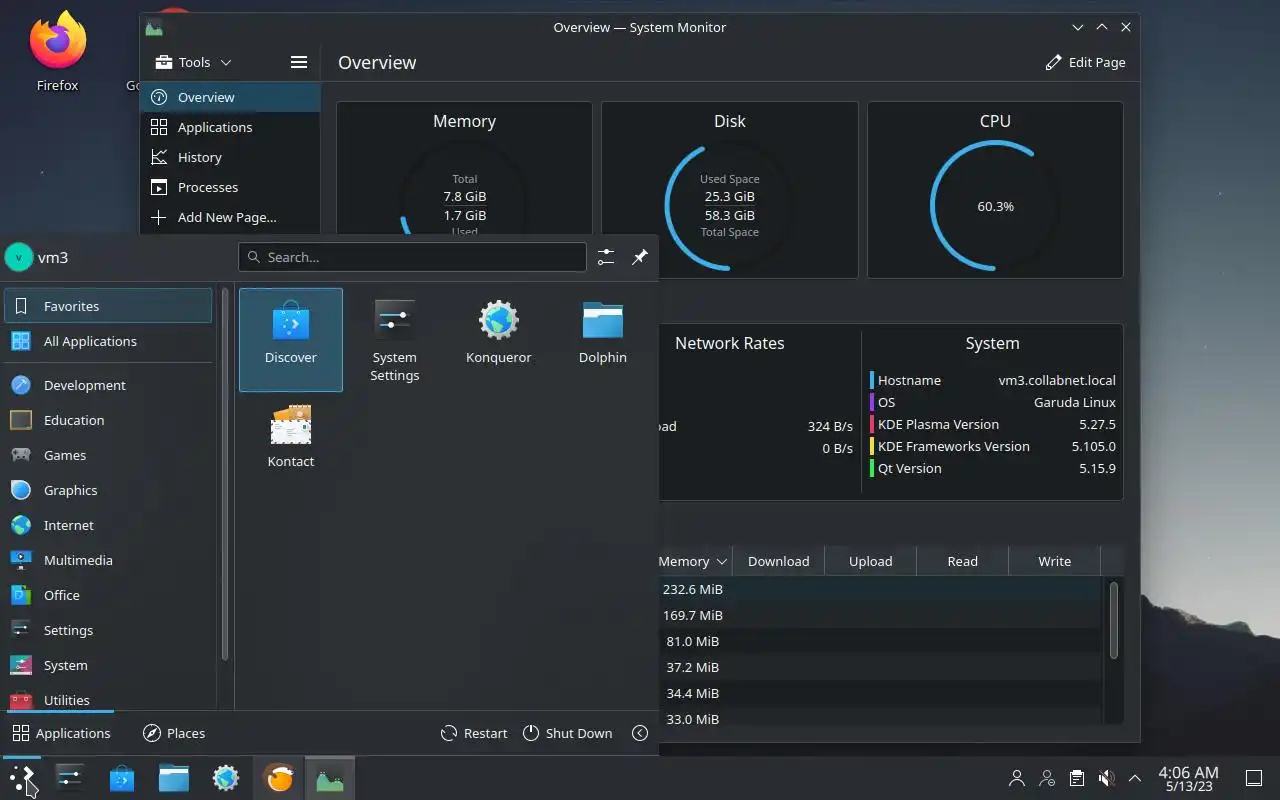
Task: Pin the application launcher open
Action: 640,257
